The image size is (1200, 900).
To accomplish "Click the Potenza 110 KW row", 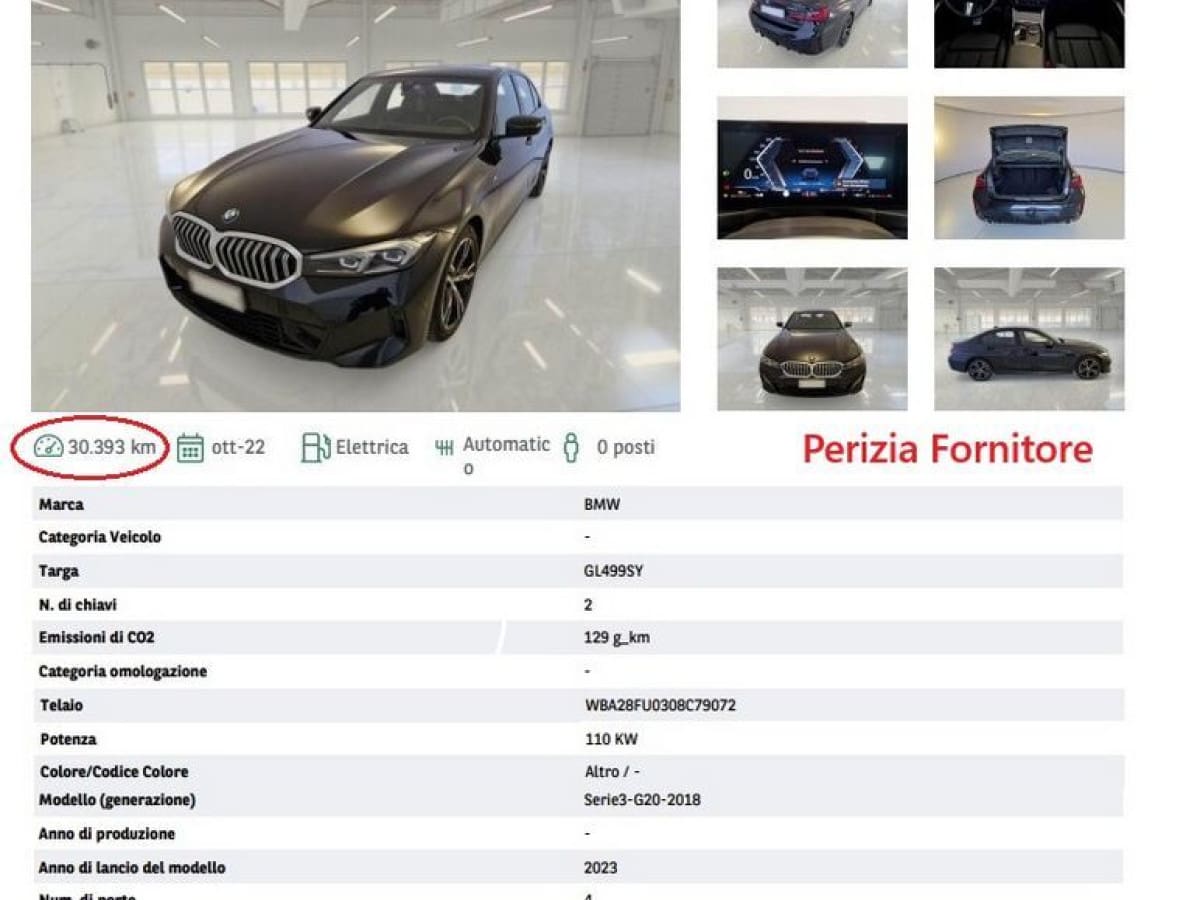I will (x=578, y=739).
